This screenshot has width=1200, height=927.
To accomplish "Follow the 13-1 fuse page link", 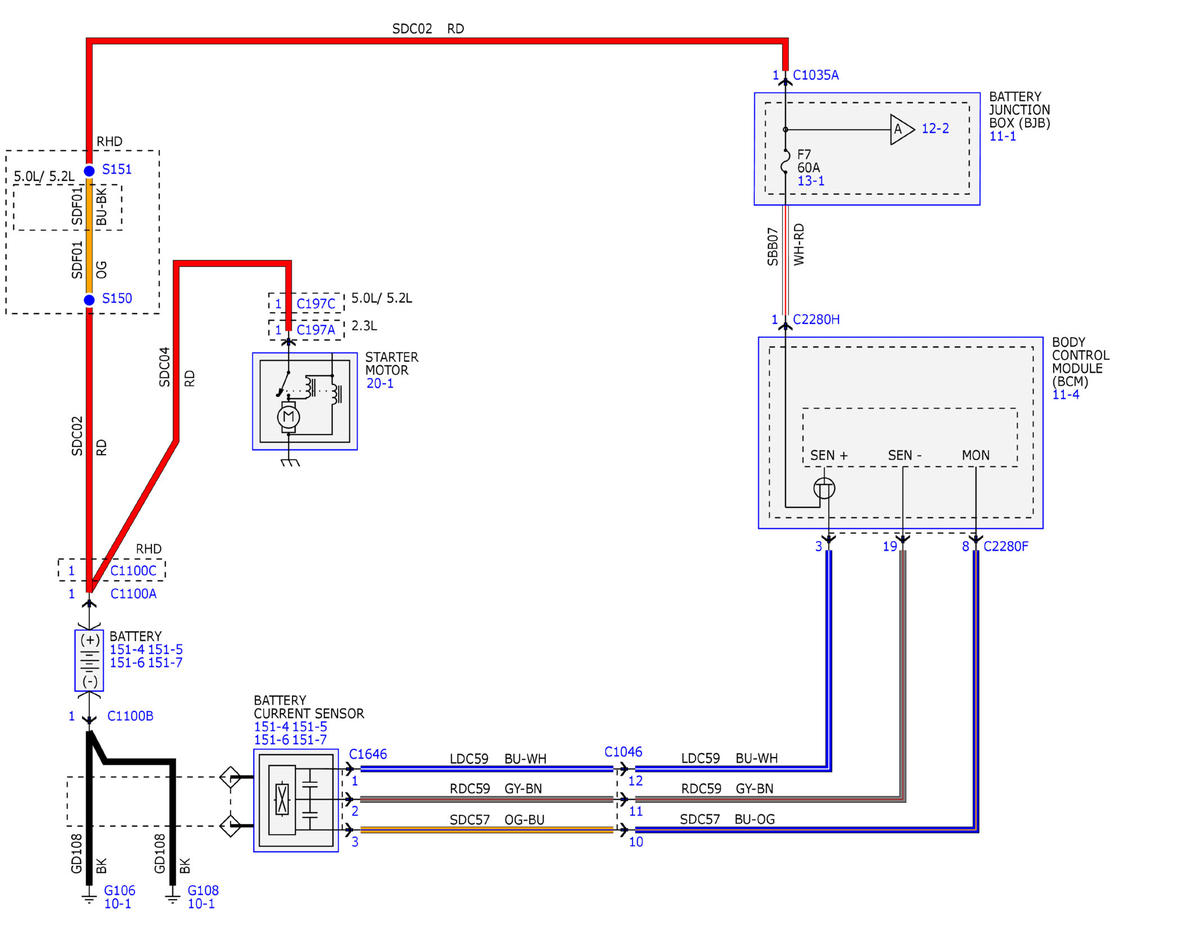I will (811, 181).
